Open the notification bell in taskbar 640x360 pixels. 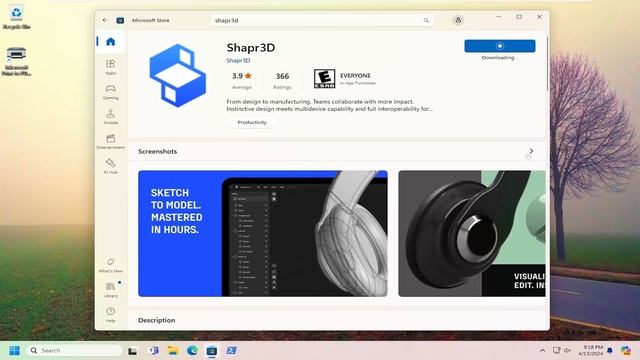(610, 351)
